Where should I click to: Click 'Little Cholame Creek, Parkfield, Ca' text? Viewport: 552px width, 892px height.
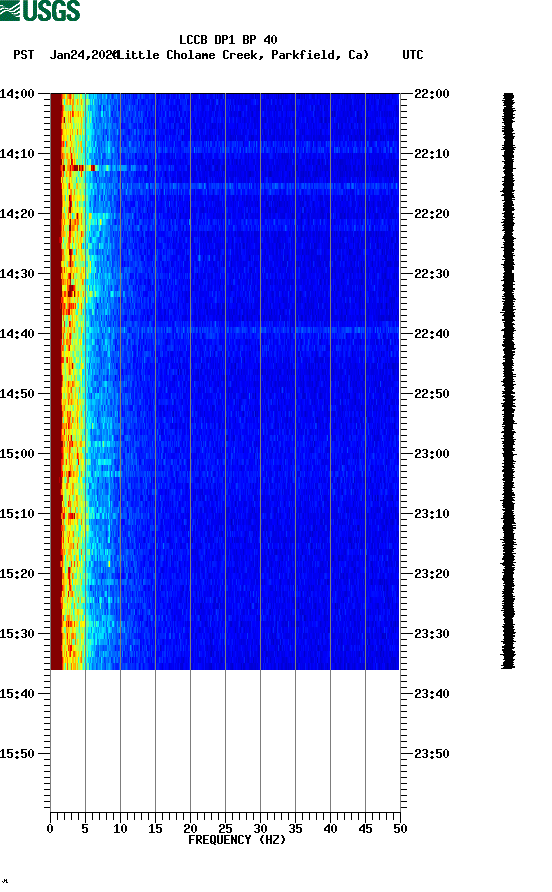point(242,55)
